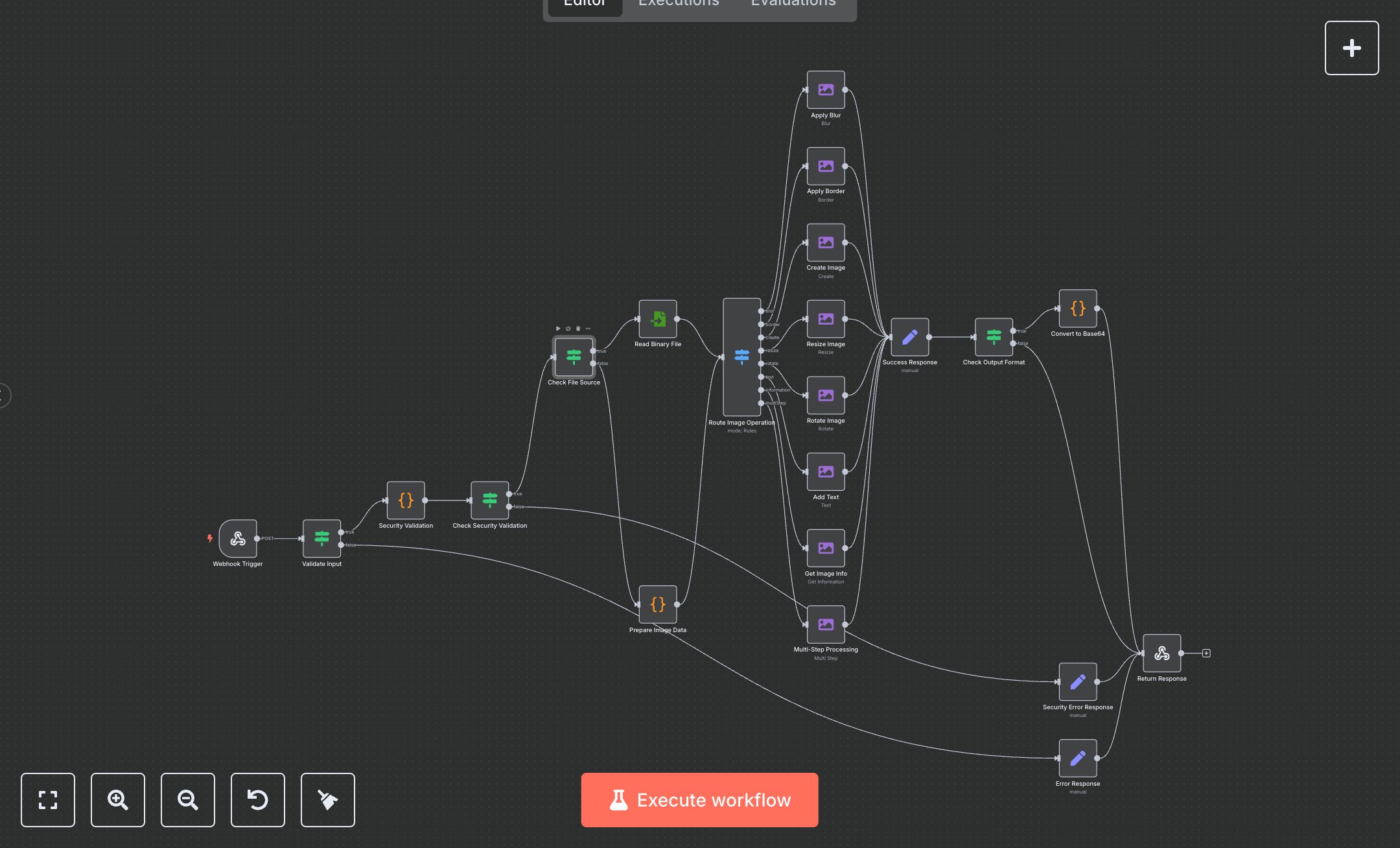This screenshot has height=848, width=1400.
Task: Zoom out of the canvas
Action: coord(188,799)
